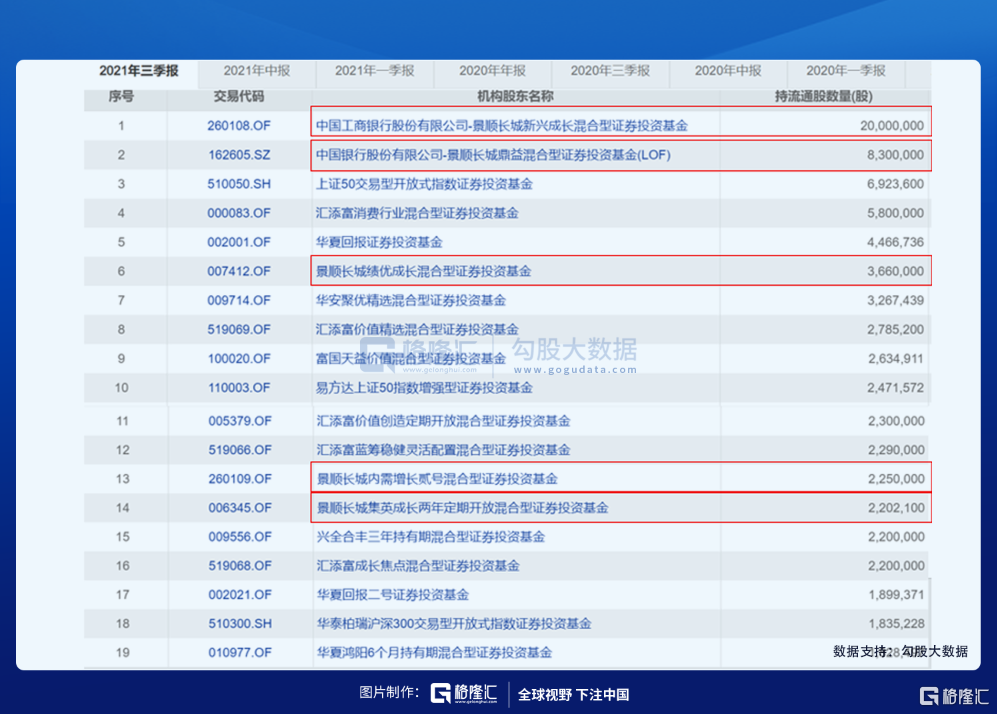Open 汇添富成长焦点混合型证券投资基金 link

pyautogui.click(x=418, y=566)
